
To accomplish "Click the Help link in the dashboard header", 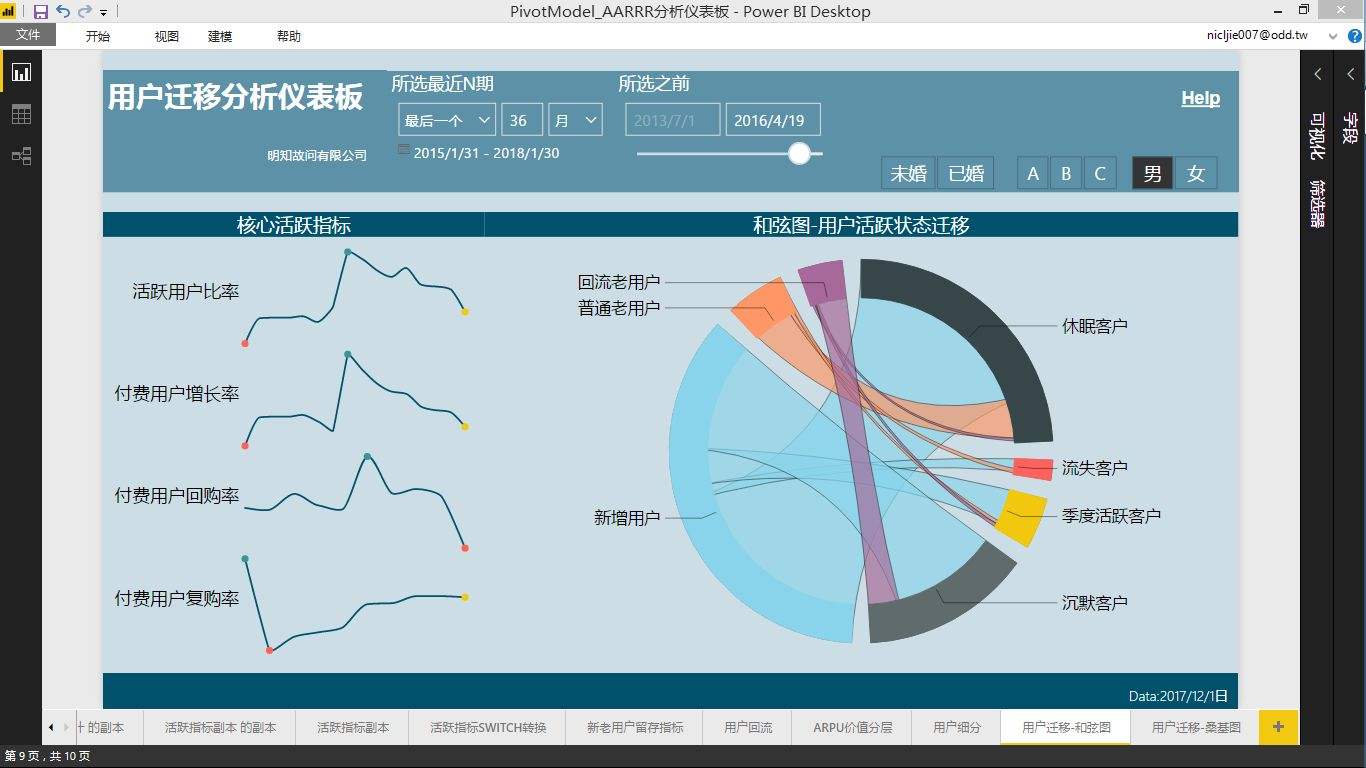I will pos(1200,97).
